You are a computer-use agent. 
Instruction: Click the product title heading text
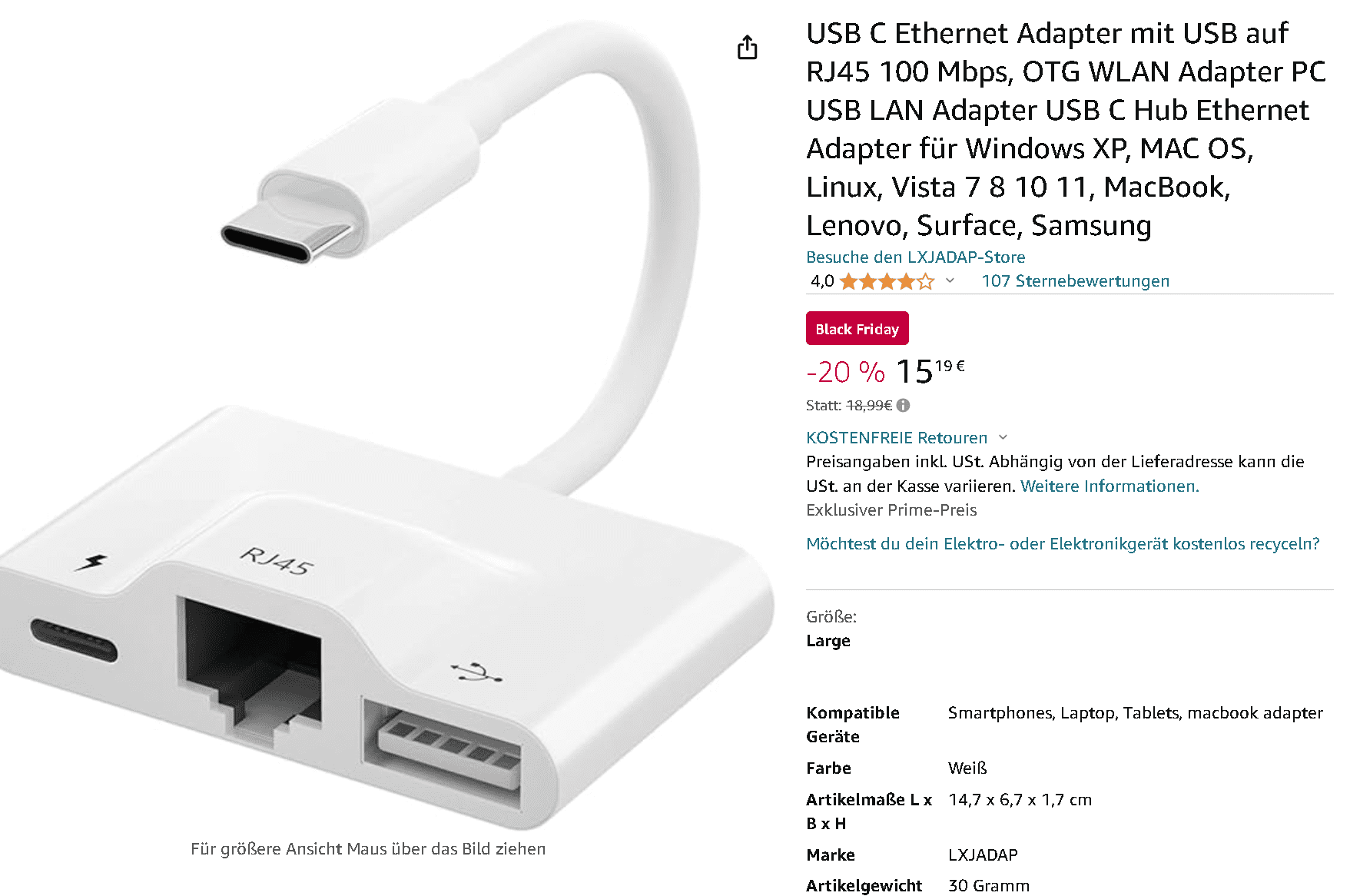tap(1066, 129)
